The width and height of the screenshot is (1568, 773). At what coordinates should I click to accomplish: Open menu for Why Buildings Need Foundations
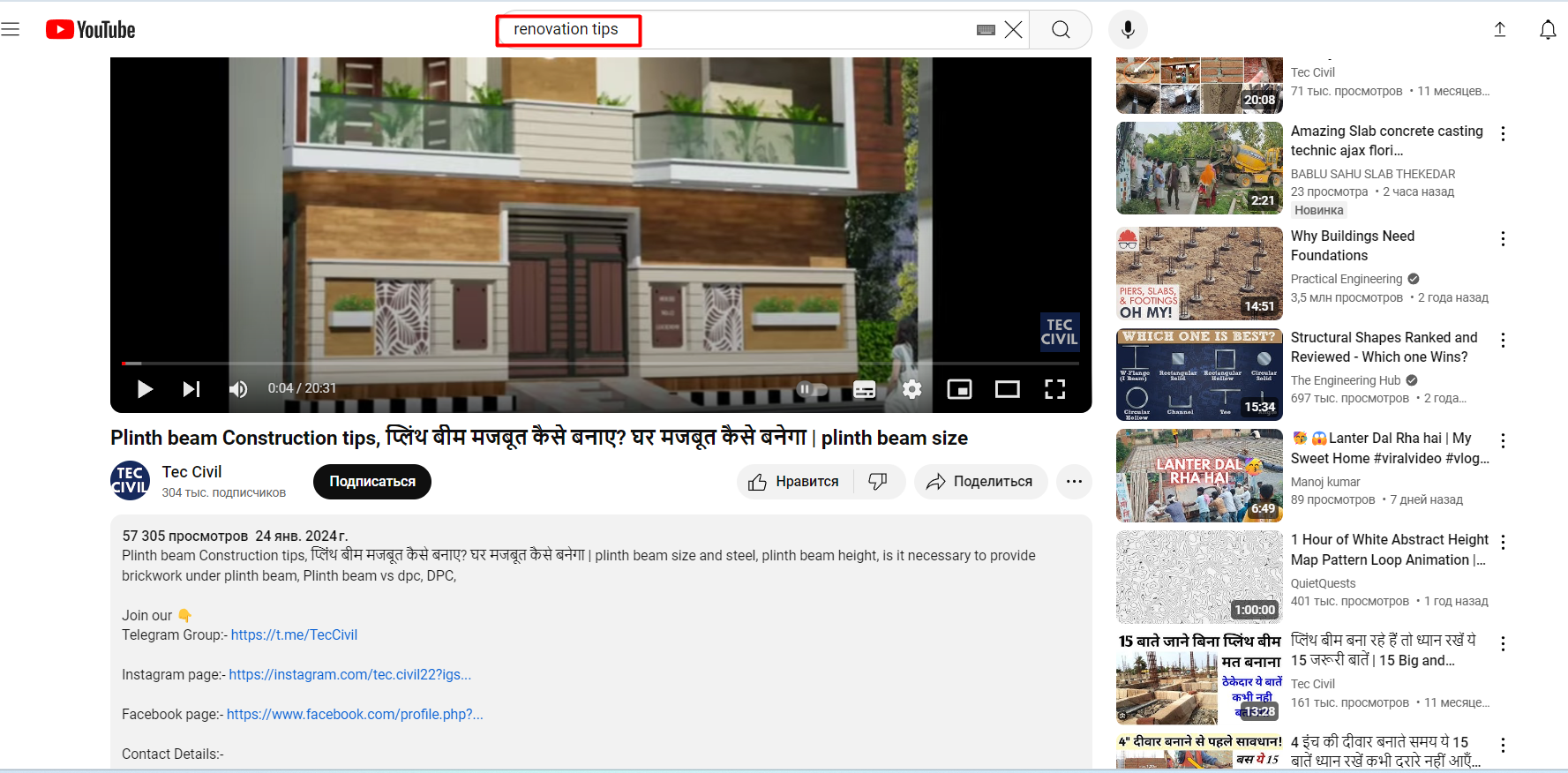(x=1503, y=239)
